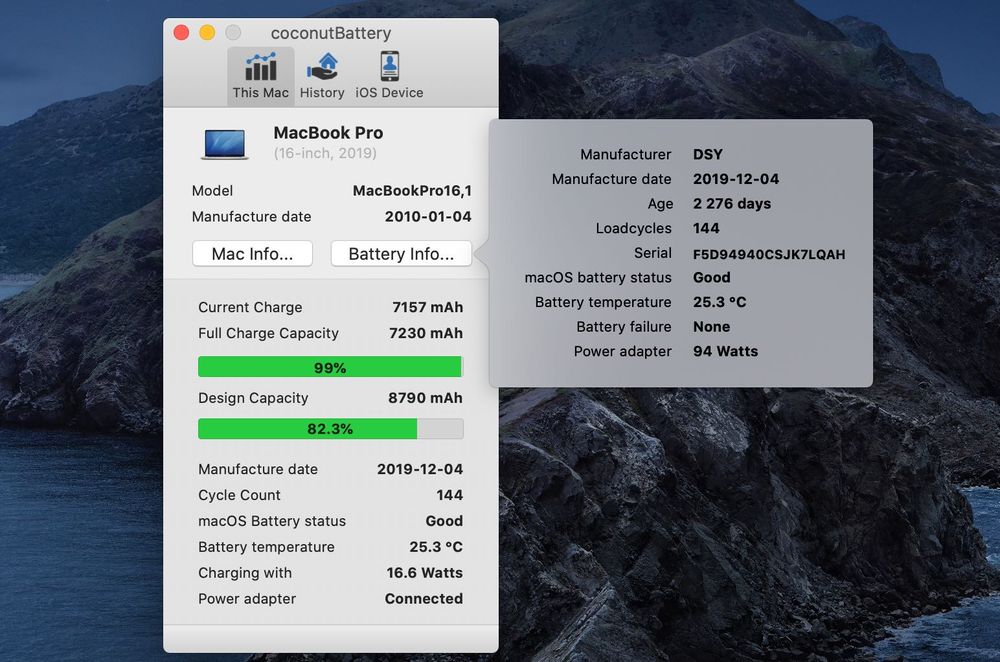Select the 8790 mAh design capacity value
The image size is (1000, 662).
[x=425, y=398]
